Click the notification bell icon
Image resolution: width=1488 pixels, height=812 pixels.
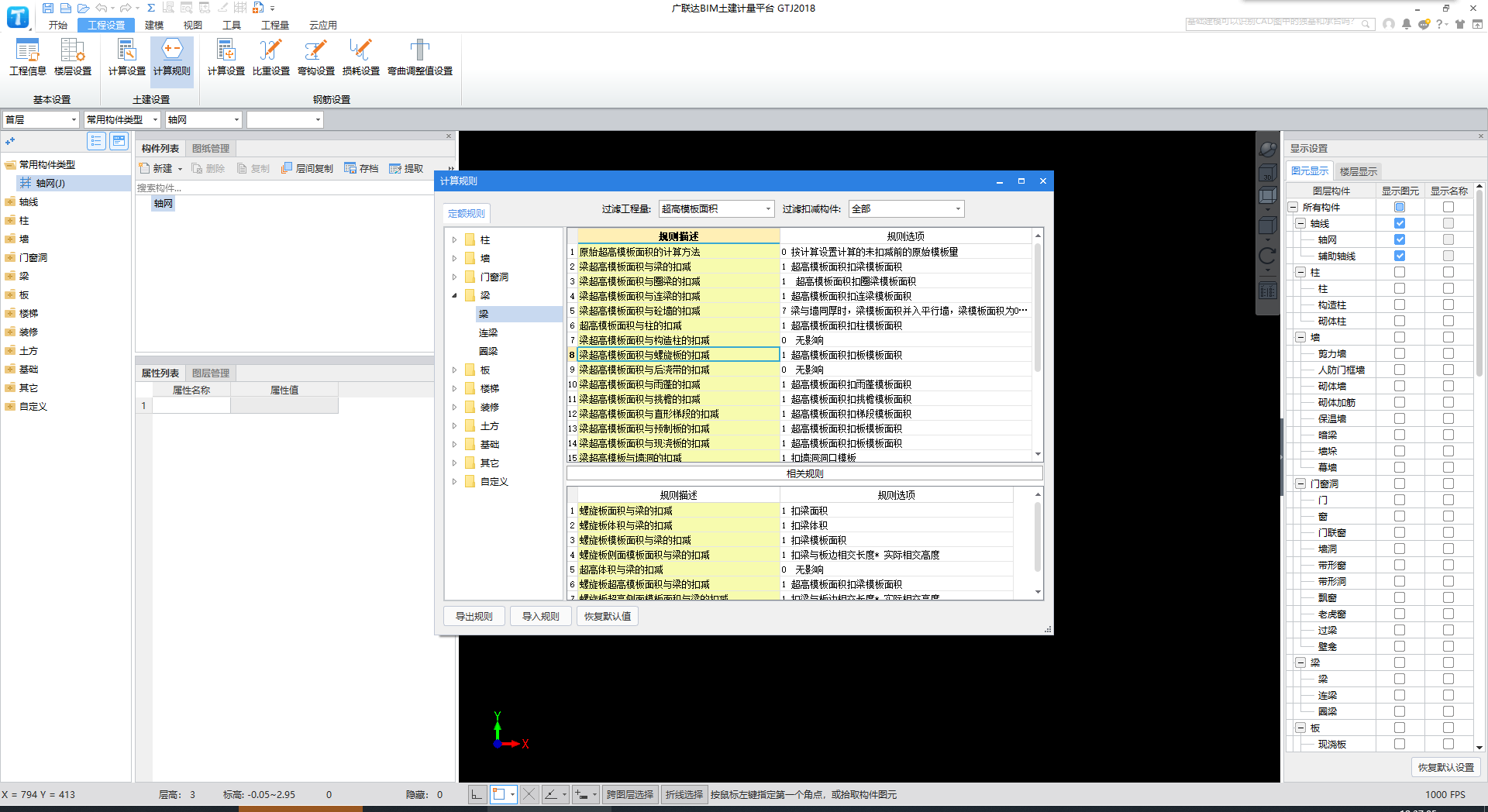(1407, 24)
